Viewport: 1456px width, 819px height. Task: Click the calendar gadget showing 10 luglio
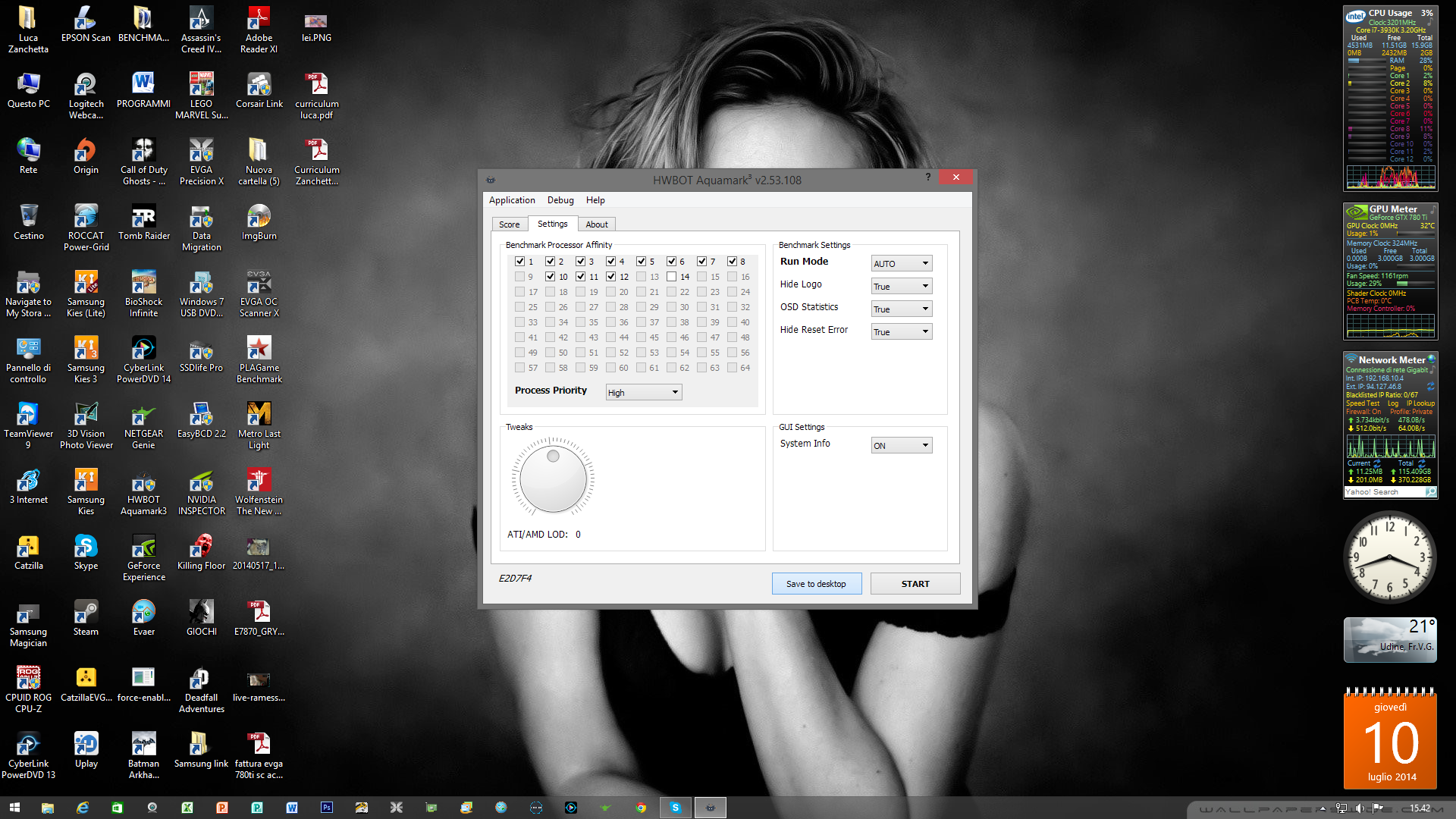click(x=1390, y=739)
